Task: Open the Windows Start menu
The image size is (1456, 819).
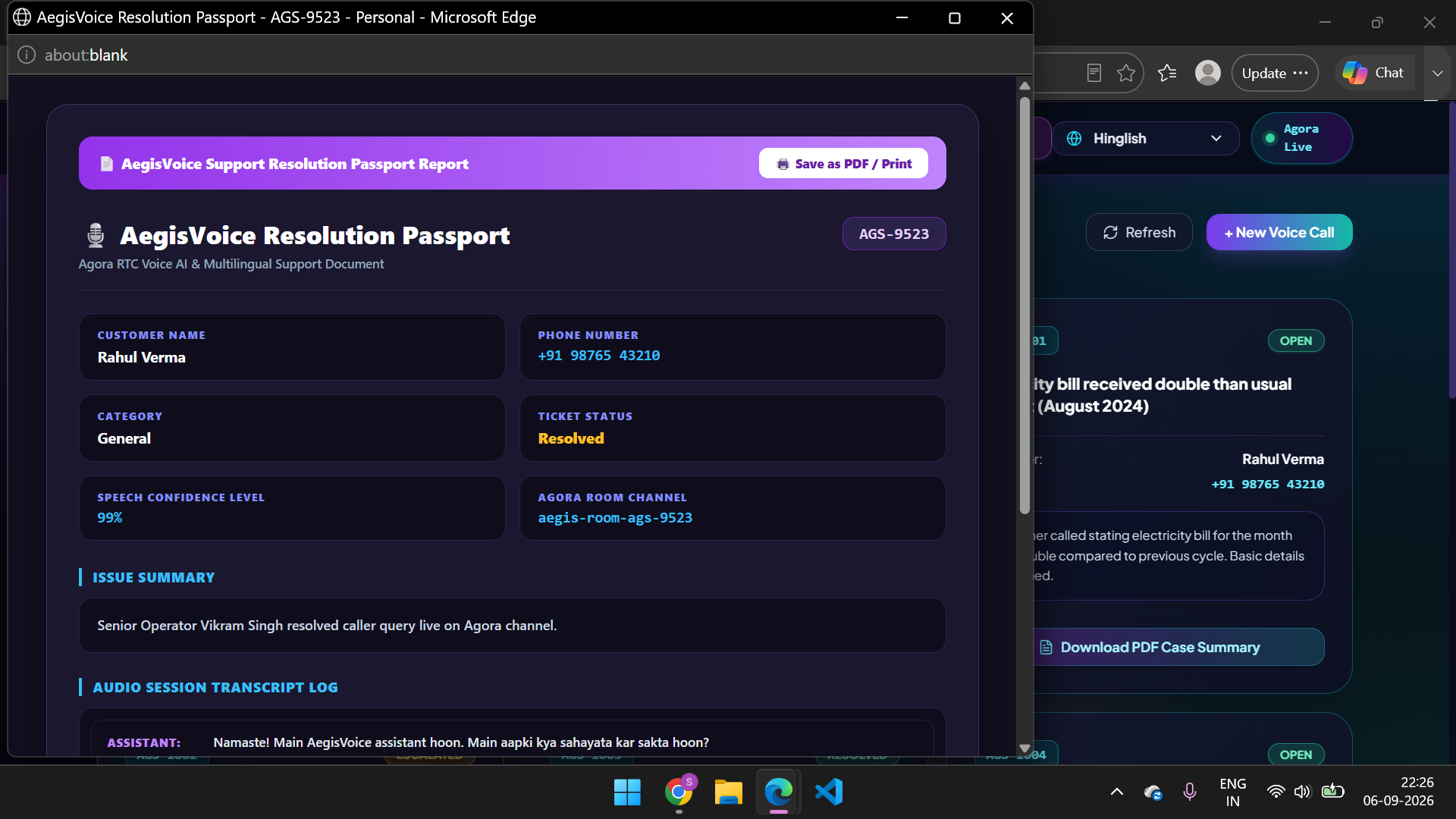Action: [627, 792]
